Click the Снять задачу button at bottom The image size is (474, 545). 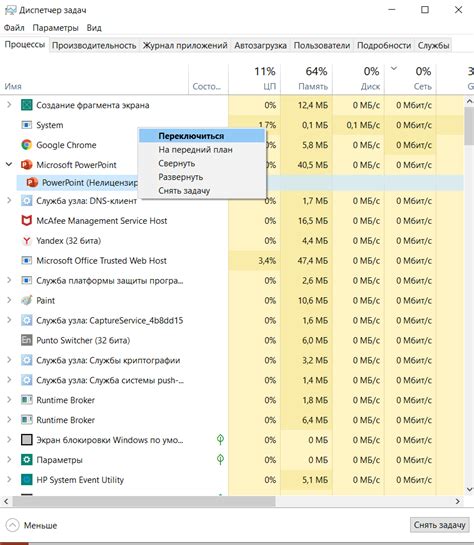pyautogui.click(x=439, y=525)
